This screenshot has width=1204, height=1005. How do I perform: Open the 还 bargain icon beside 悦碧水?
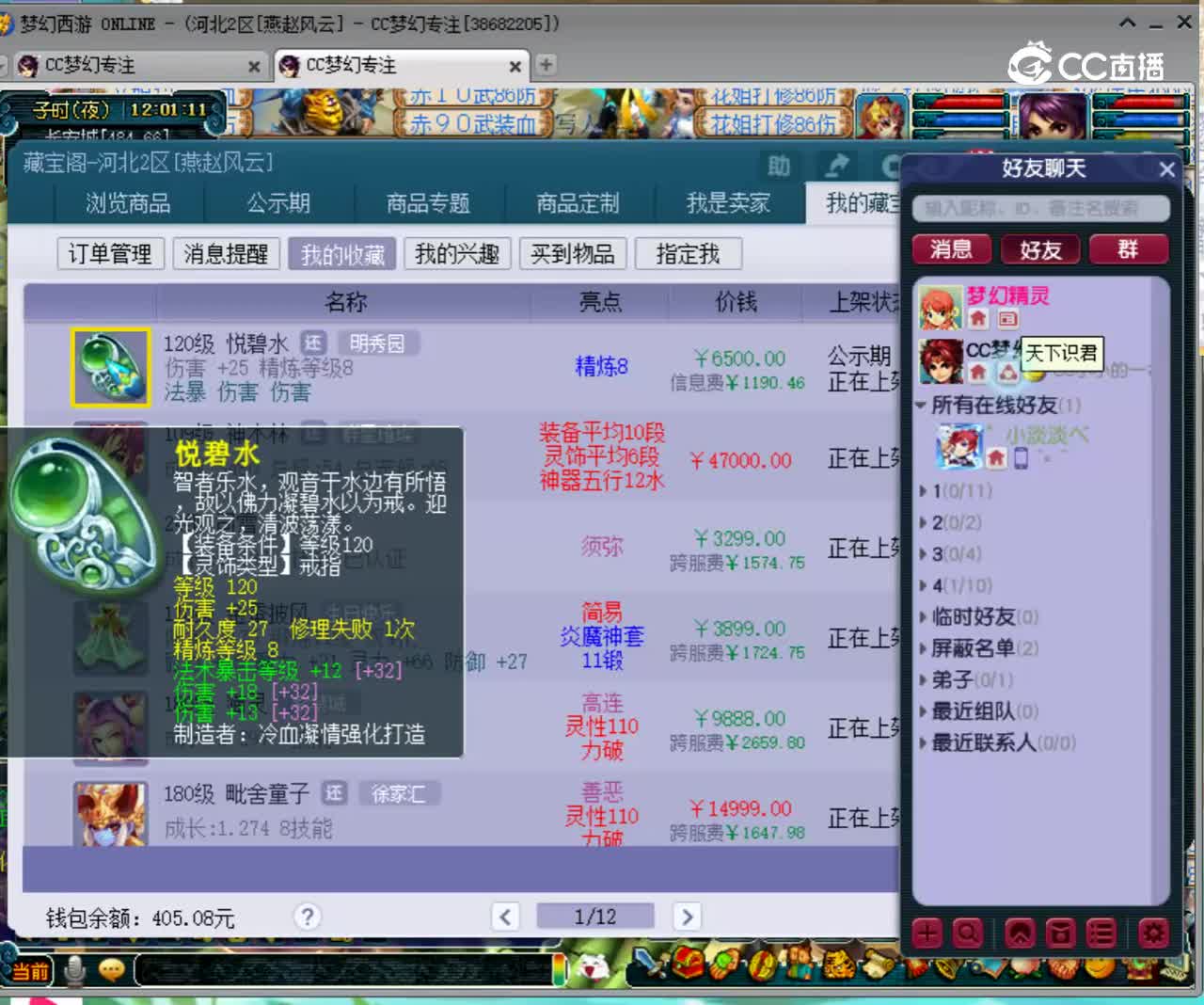(x=313, y=343)
